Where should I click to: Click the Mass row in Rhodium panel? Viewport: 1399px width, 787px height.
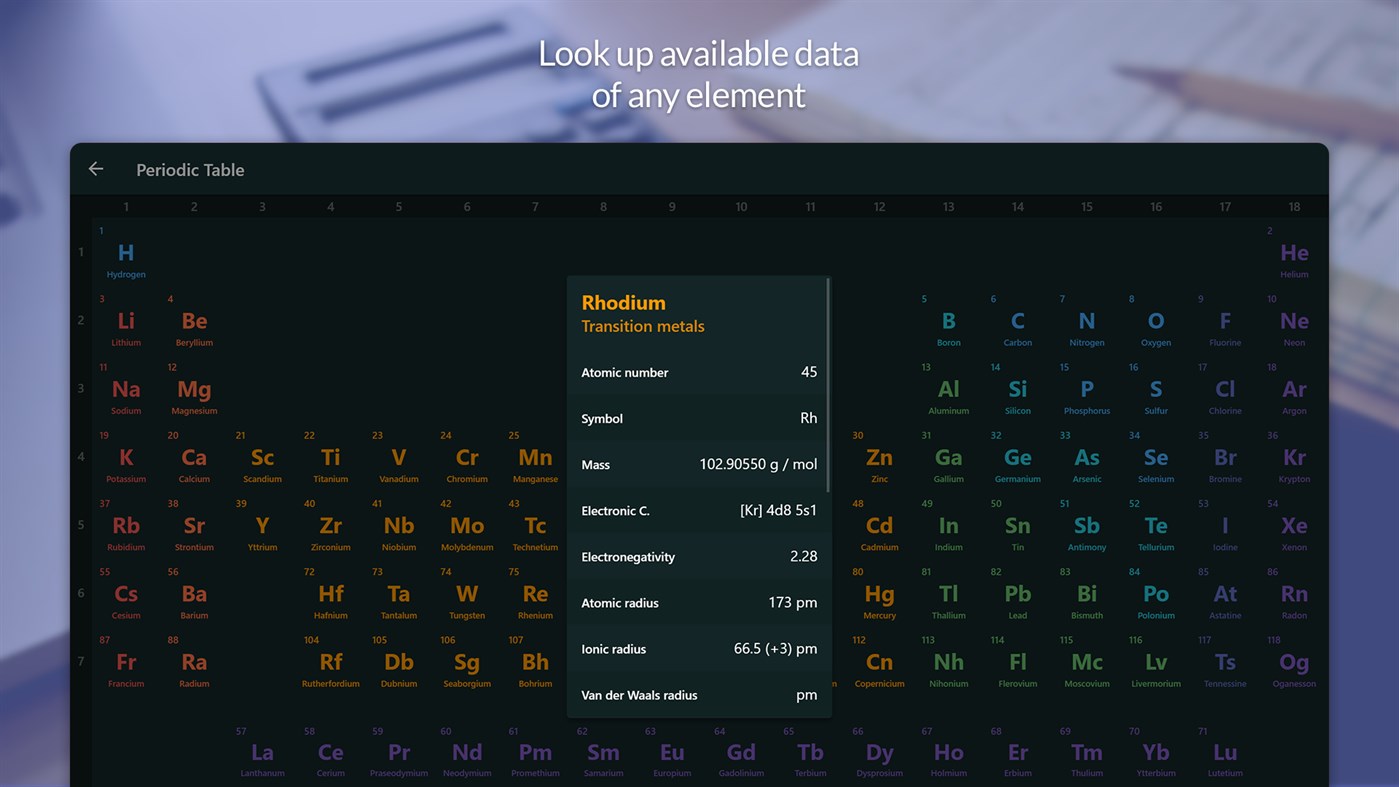(698, 464)
